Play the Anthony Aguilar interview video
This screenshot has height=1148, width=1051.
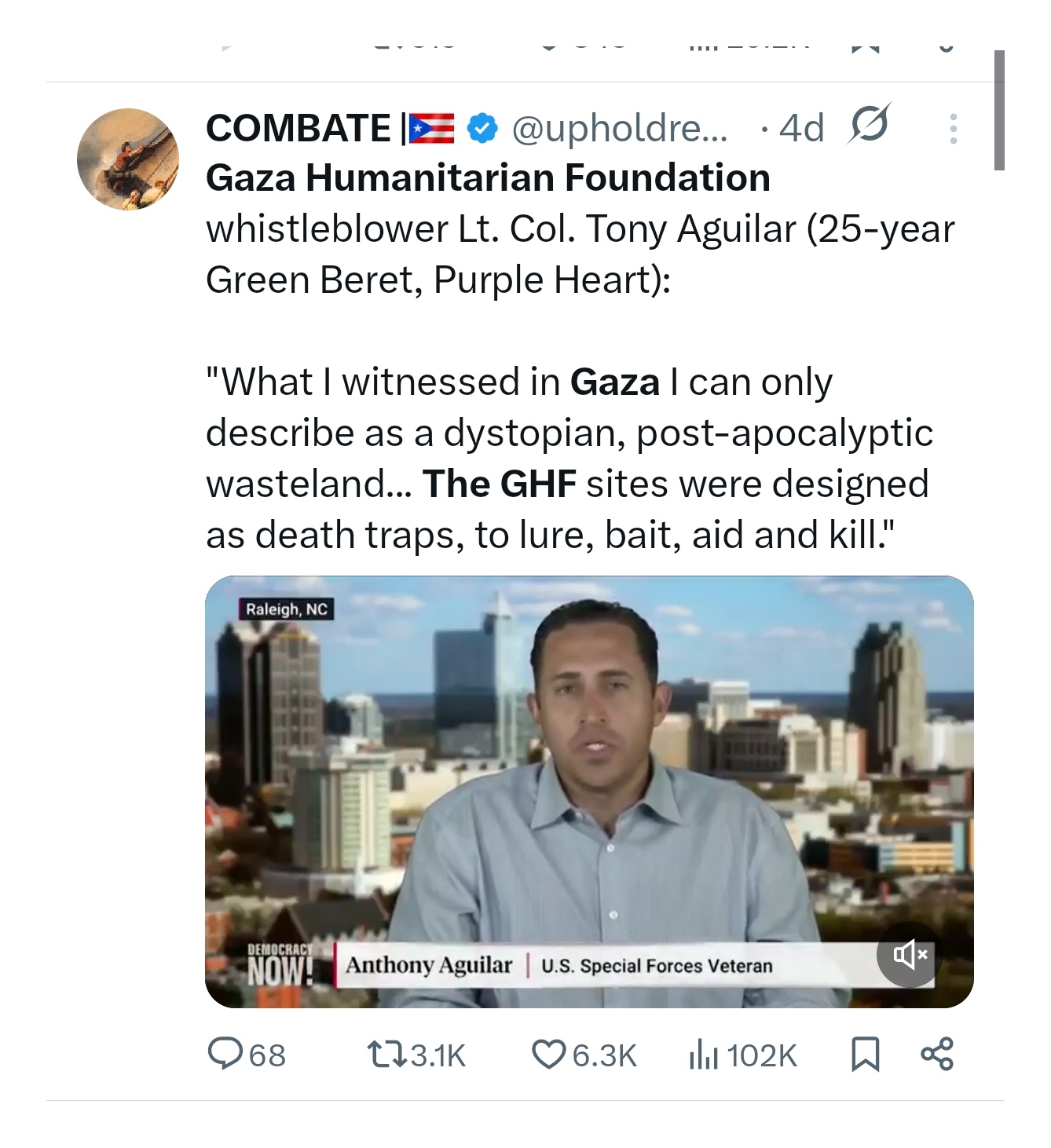(x=589, y=785)
